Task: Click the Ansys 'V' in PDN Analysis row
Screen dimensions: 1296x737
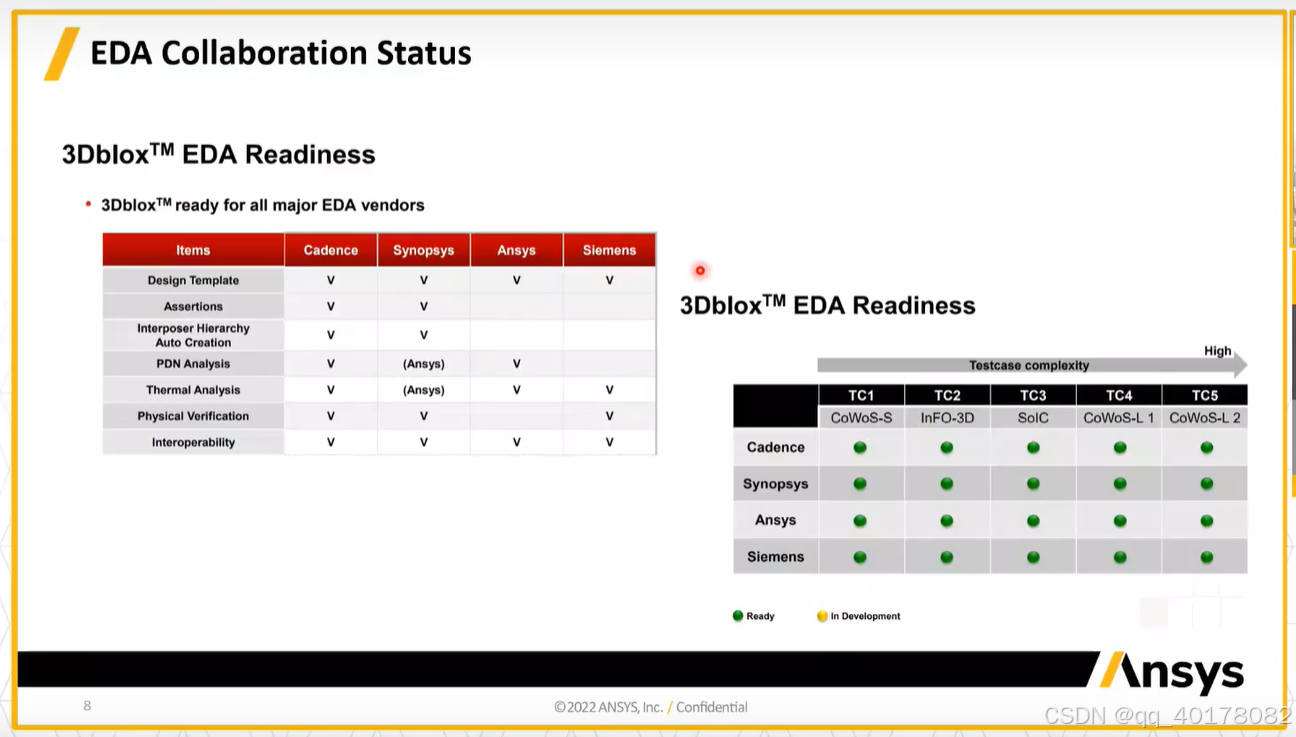Action: coord(517,364)
